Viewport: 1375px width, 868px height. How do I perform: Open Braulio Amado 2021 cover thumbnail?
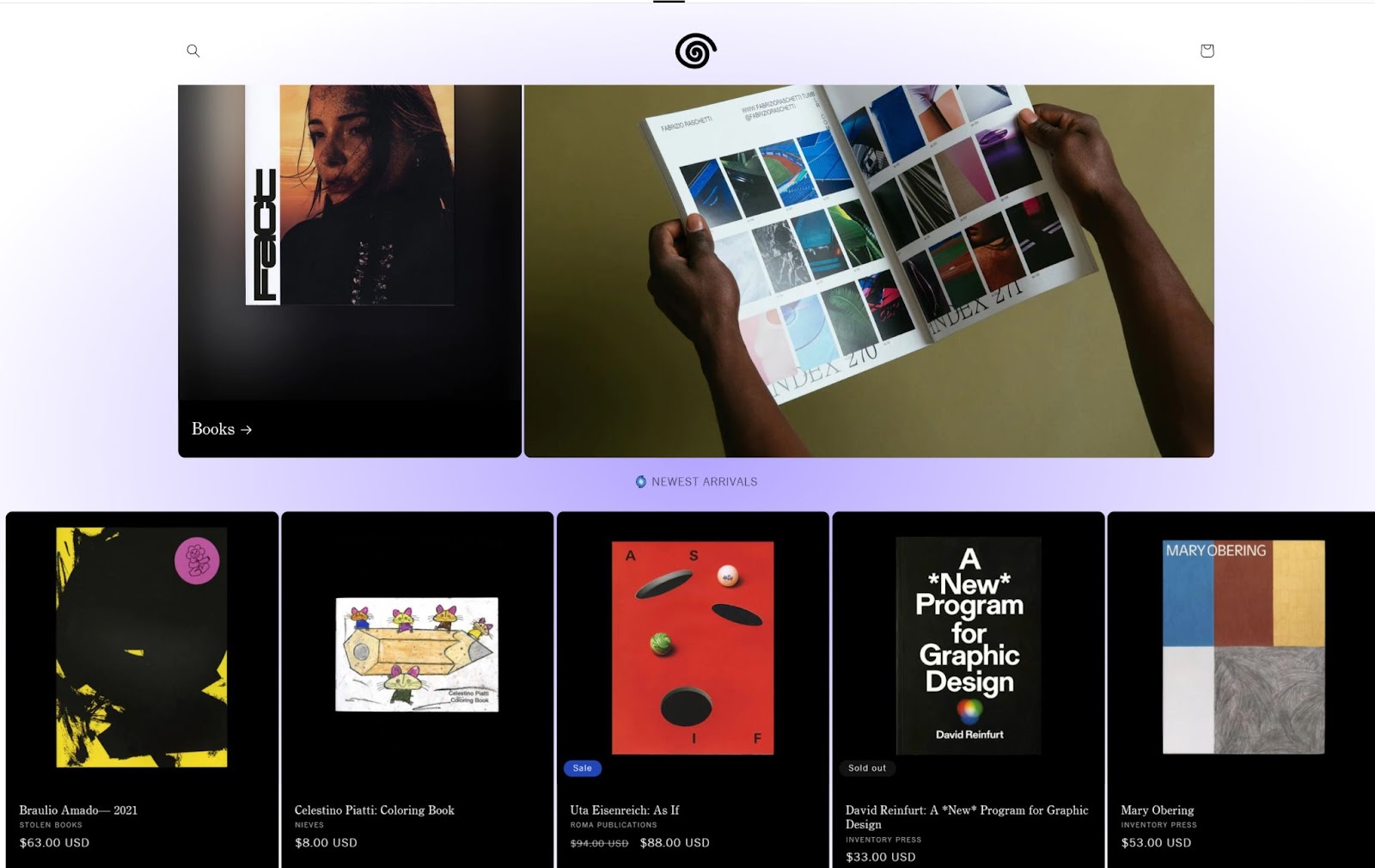(x=142, y=647)
